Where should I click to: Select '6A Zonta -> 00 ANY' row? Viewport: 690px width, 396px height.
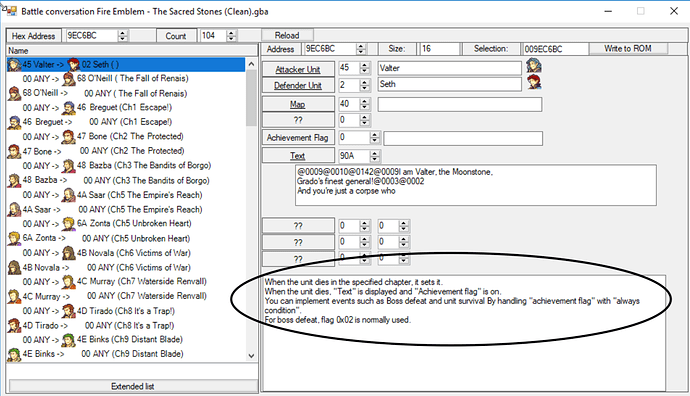(126, 238)
